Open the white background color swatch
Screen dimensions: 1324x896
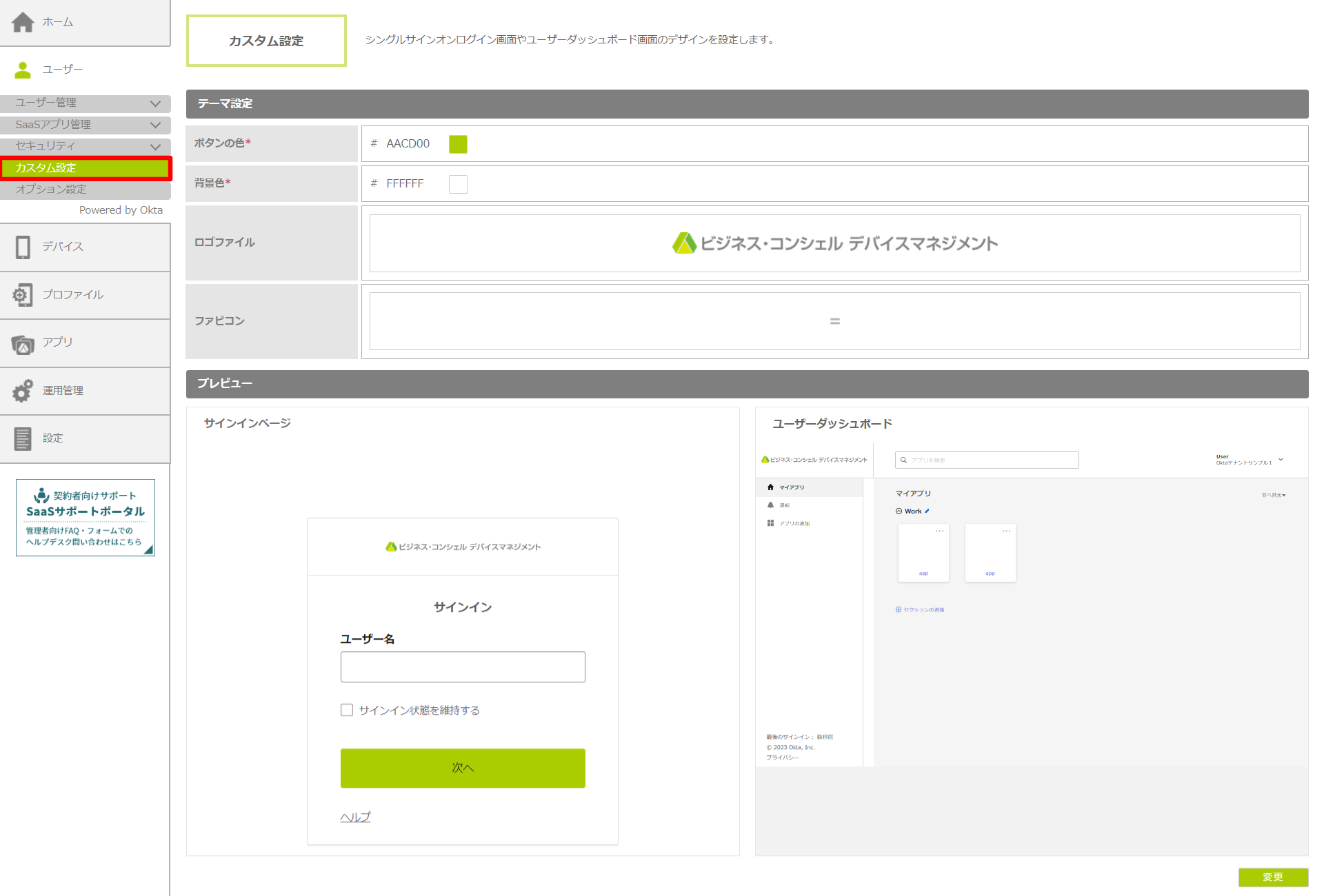point(458,184)
